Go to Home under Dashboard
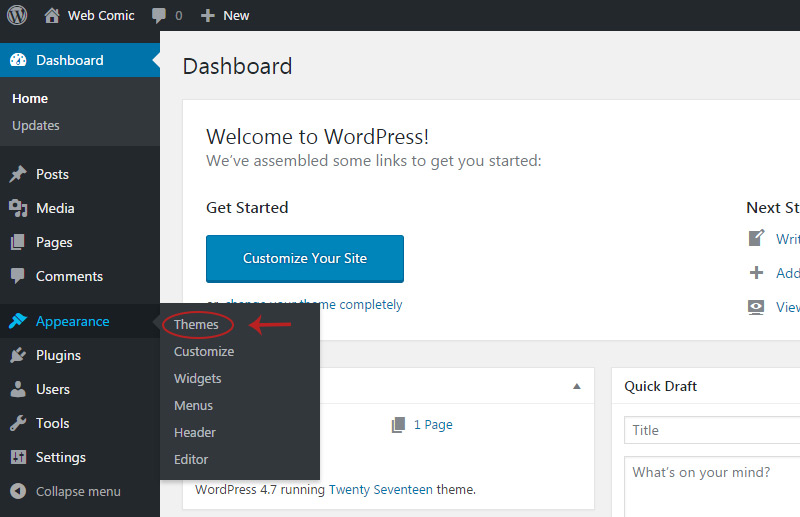The height and width of the screenshot is (517, 800). point(30,99)
